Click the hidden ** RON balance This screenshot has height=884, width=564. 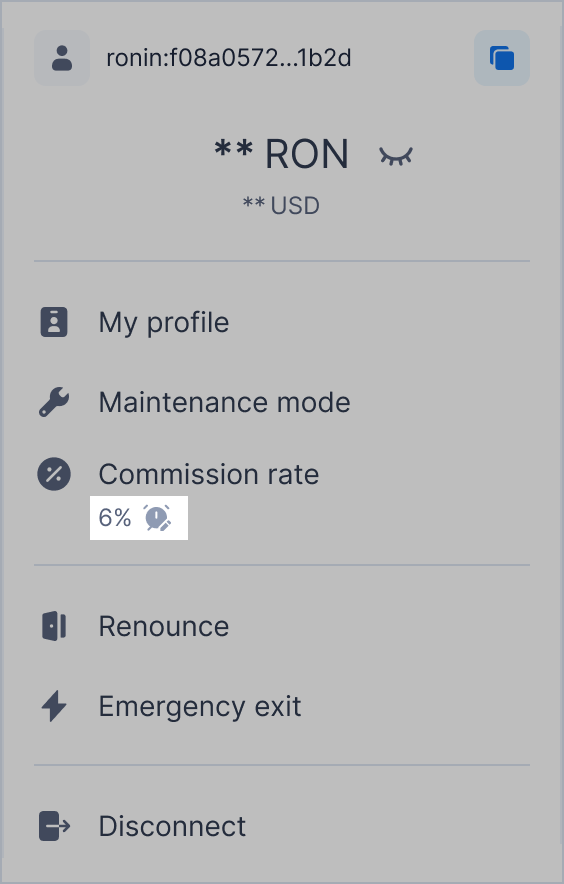click(x=281, y=154)
